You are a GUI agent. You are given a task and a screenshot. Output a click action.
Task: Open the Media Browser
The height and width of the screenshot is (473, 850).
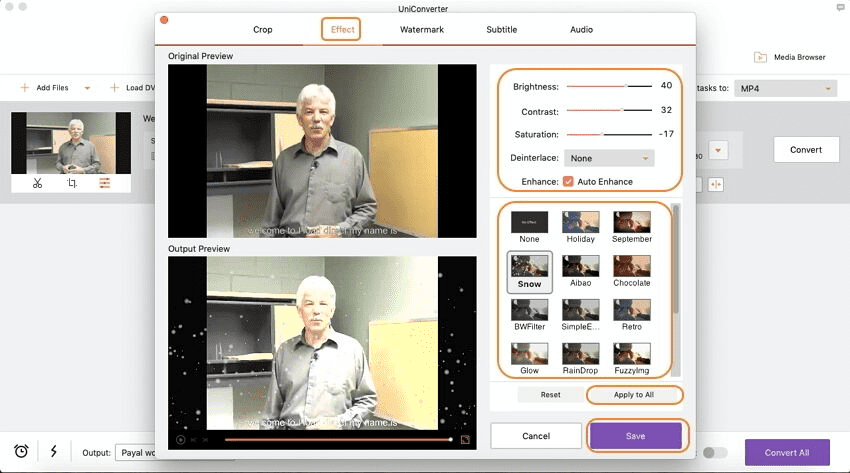(790, 57)
